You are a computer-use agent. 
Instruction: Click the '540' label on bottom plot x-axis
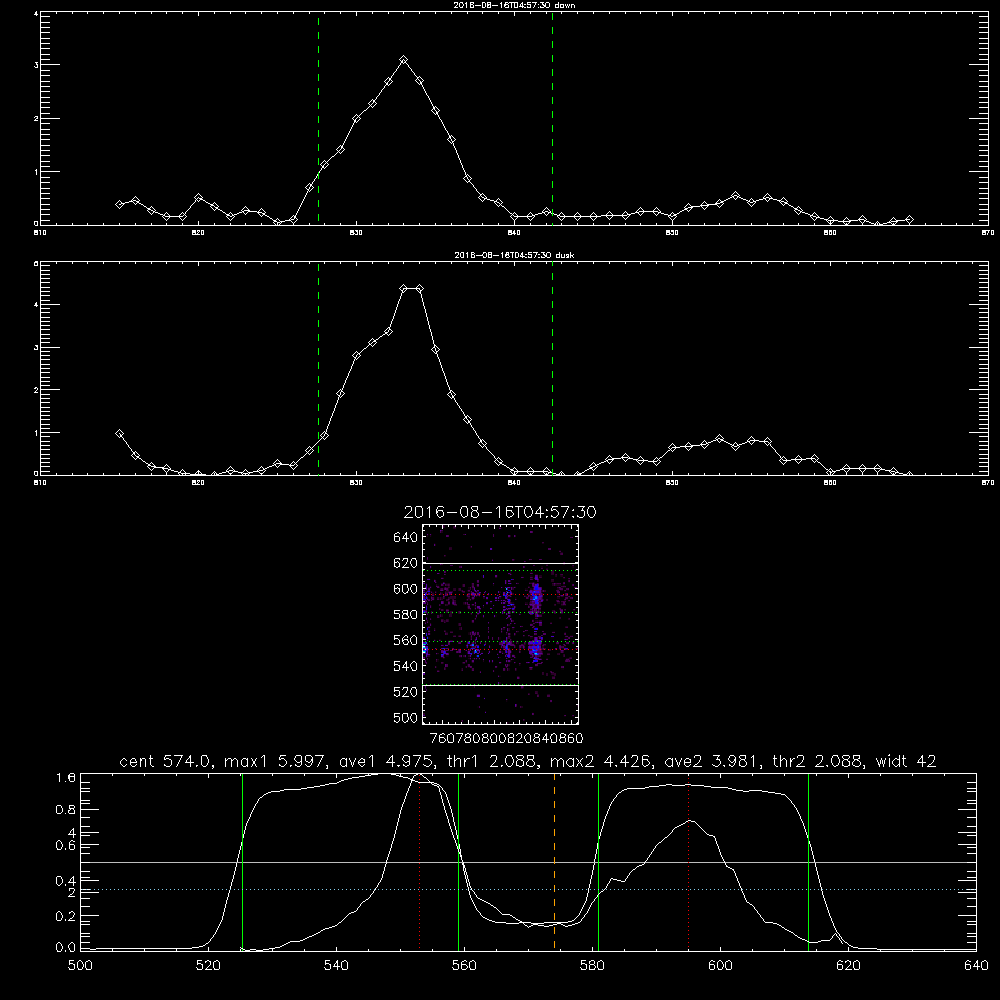pyautogui.click(x=336, y=966)
